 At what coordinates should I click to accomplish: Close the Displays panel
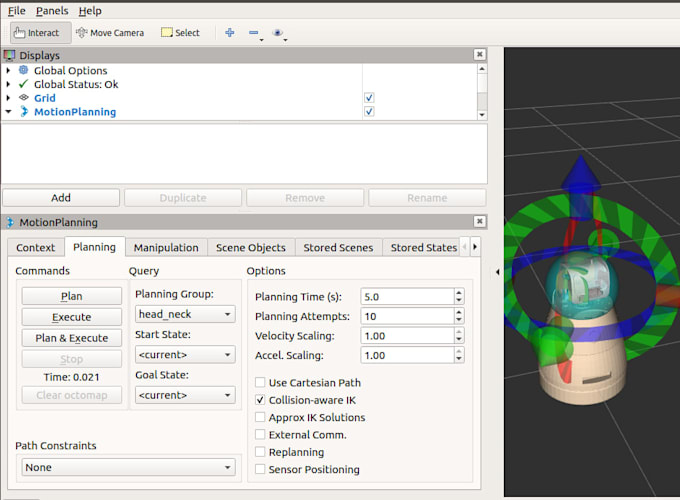[479, 55]
